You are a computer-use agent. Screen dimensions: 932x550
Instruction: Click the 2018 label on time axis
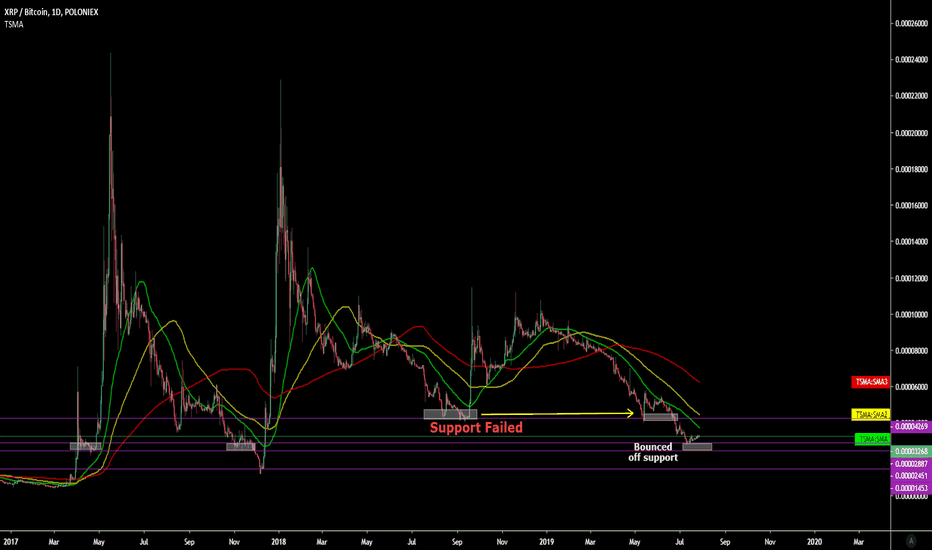pyautogui.click(x=278, y=542)
